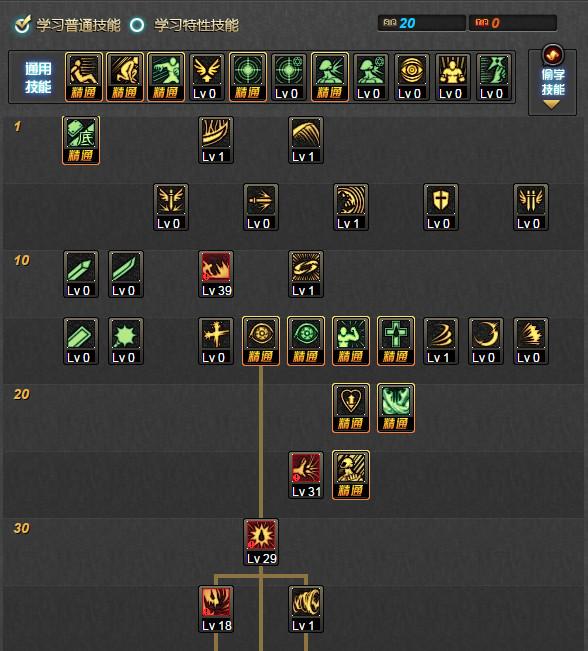Click the red hand-strike skill at Lv 31
Viewport: 588px width, 651px height.
point(306,475)
